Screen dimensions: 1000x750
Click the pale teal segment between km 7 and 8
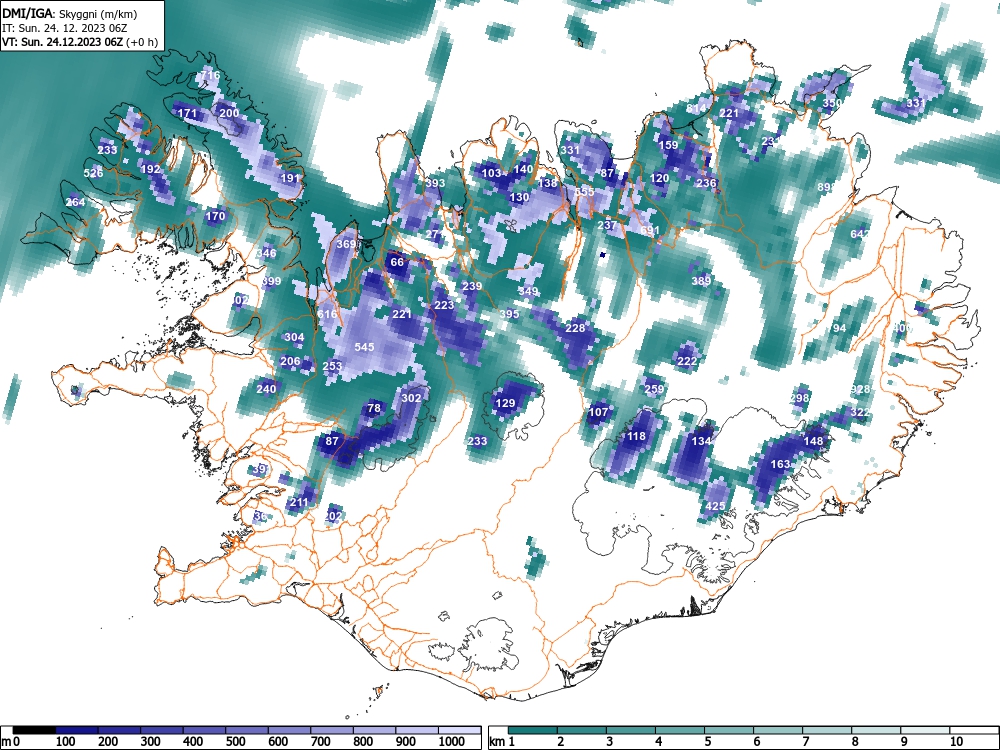(x=827, y=730)
